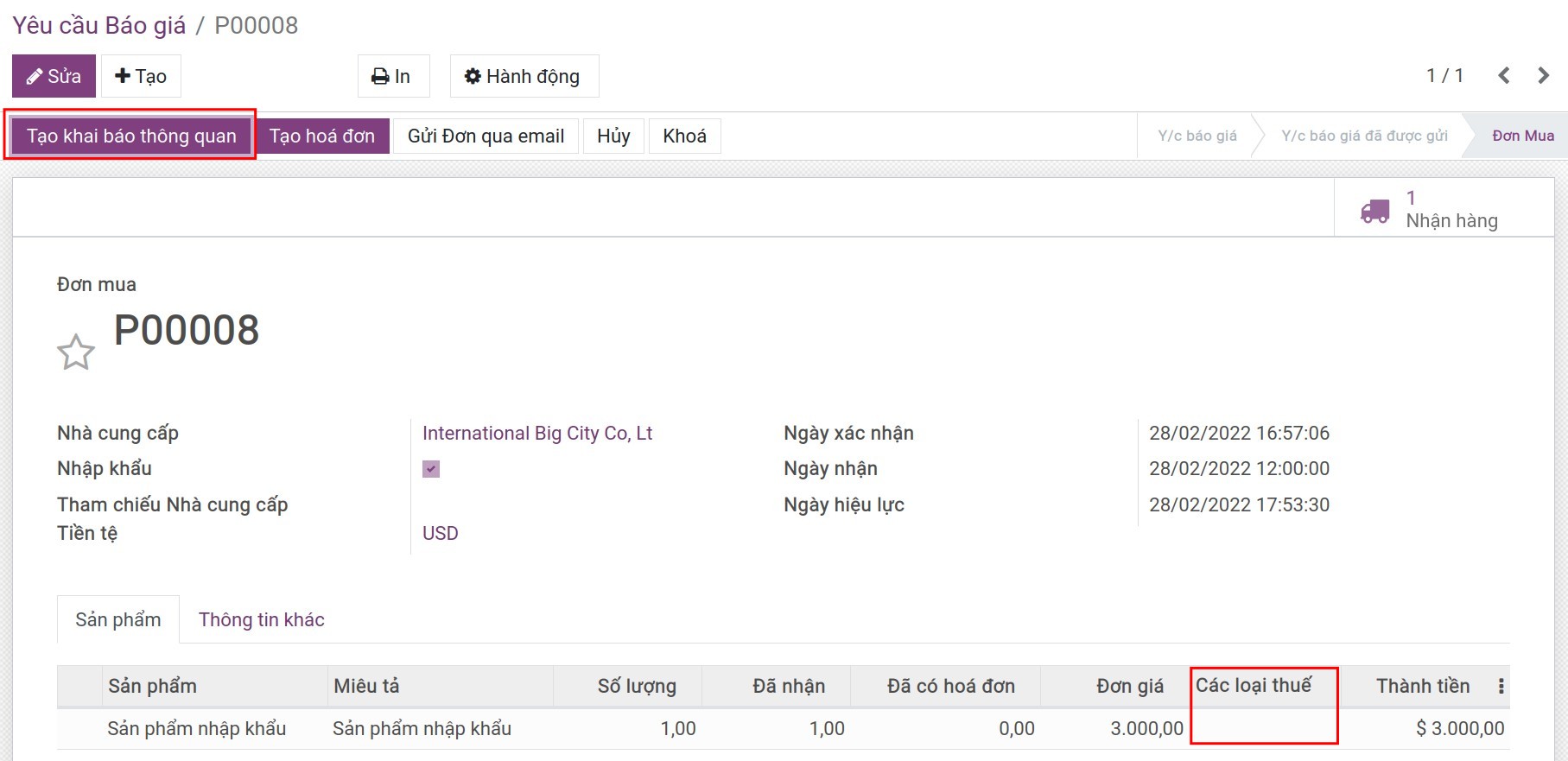Open supplier International Big City Co link
This screenshot has height=761, width=1568.
tap(536, 433)
